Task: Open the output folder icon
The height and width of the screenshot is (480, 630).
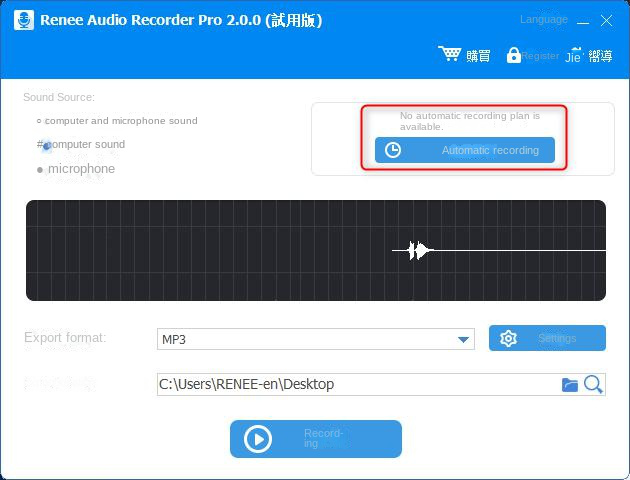Action: point(570,384)
